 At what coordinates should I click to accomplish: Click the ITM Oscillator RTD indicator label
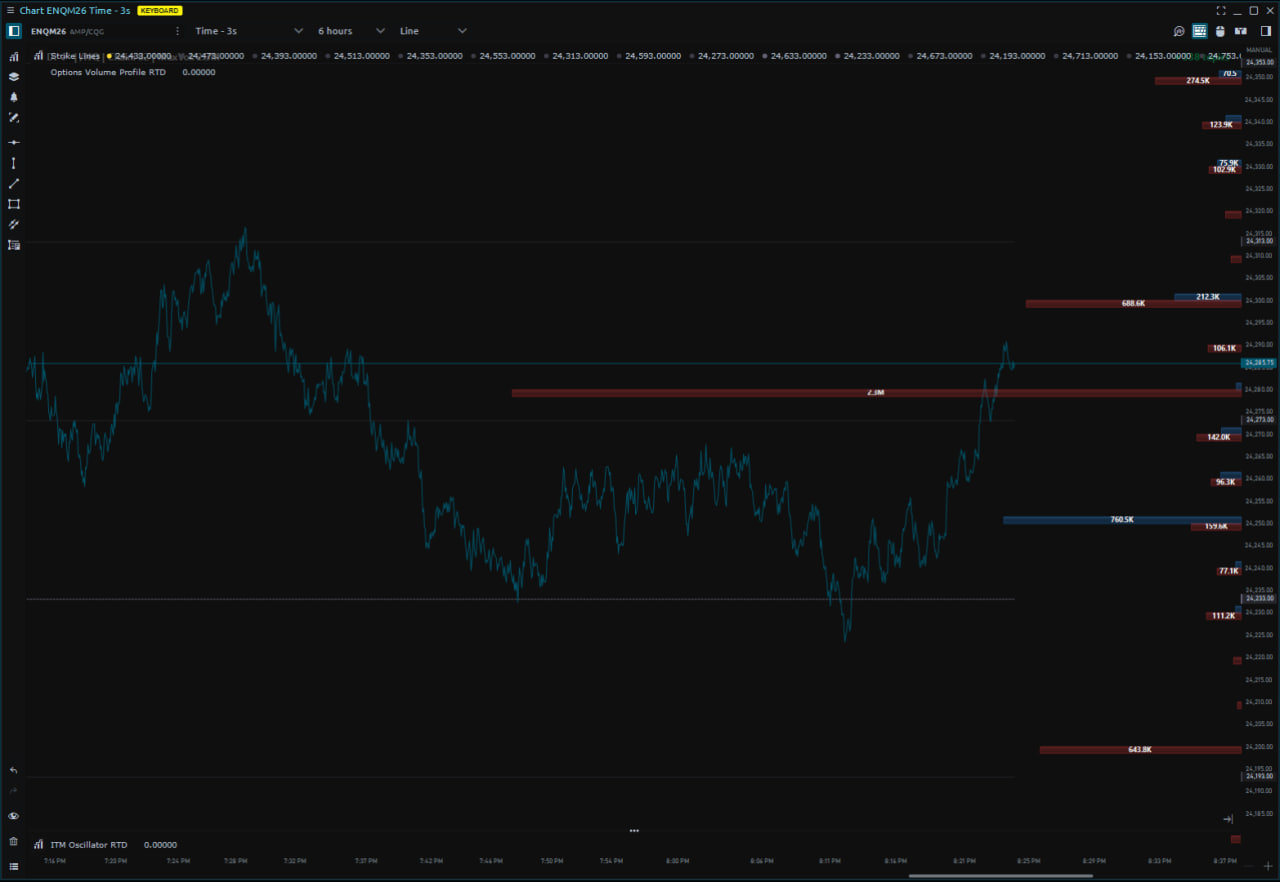coord(89,845)
